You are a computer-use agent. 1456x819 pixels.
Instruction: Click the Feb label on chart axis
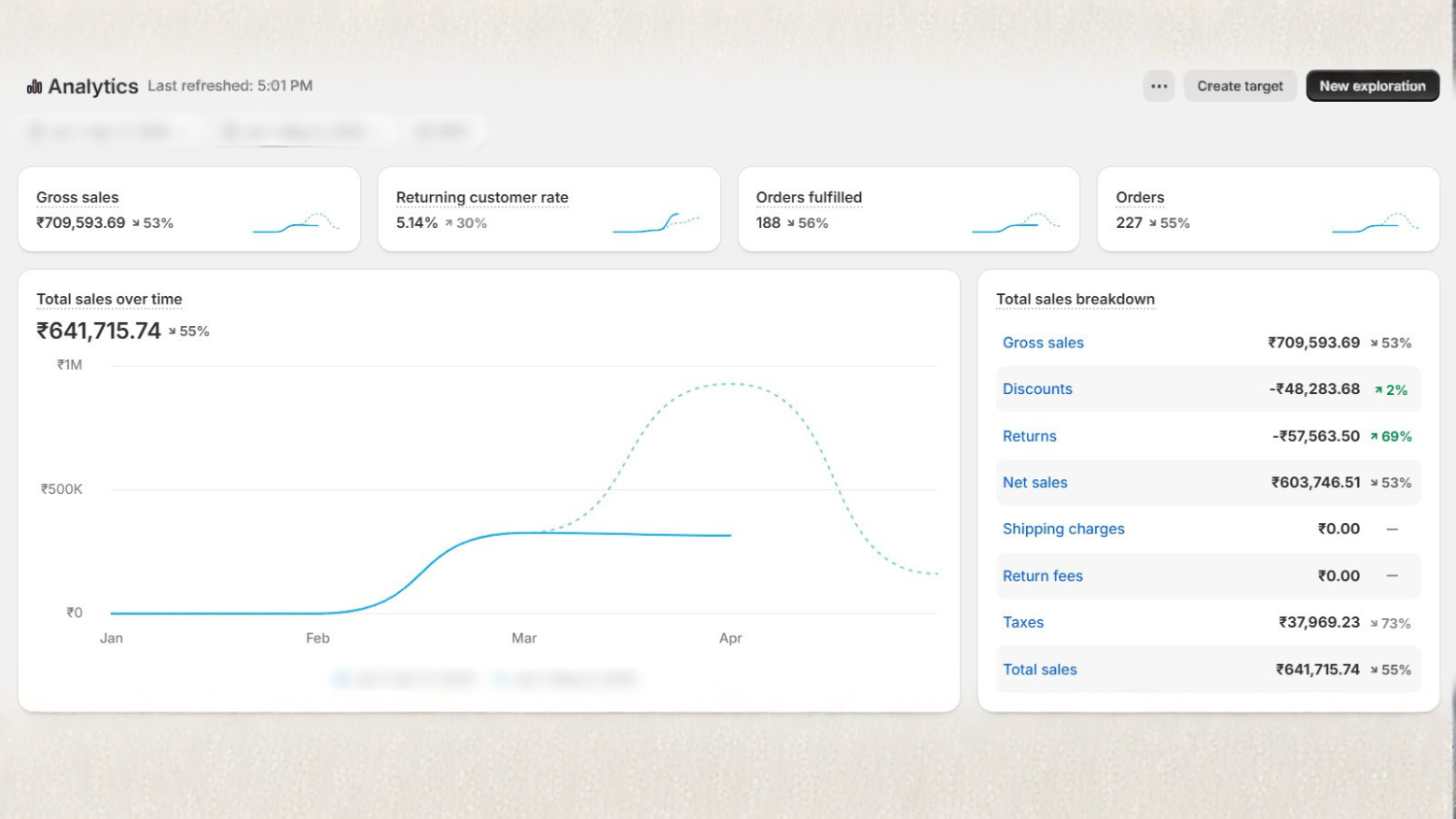(x=317, y=638)
